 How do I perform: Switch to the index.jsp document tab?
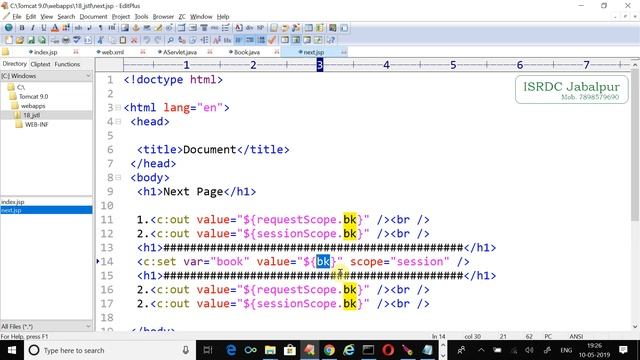pos(45,52)
